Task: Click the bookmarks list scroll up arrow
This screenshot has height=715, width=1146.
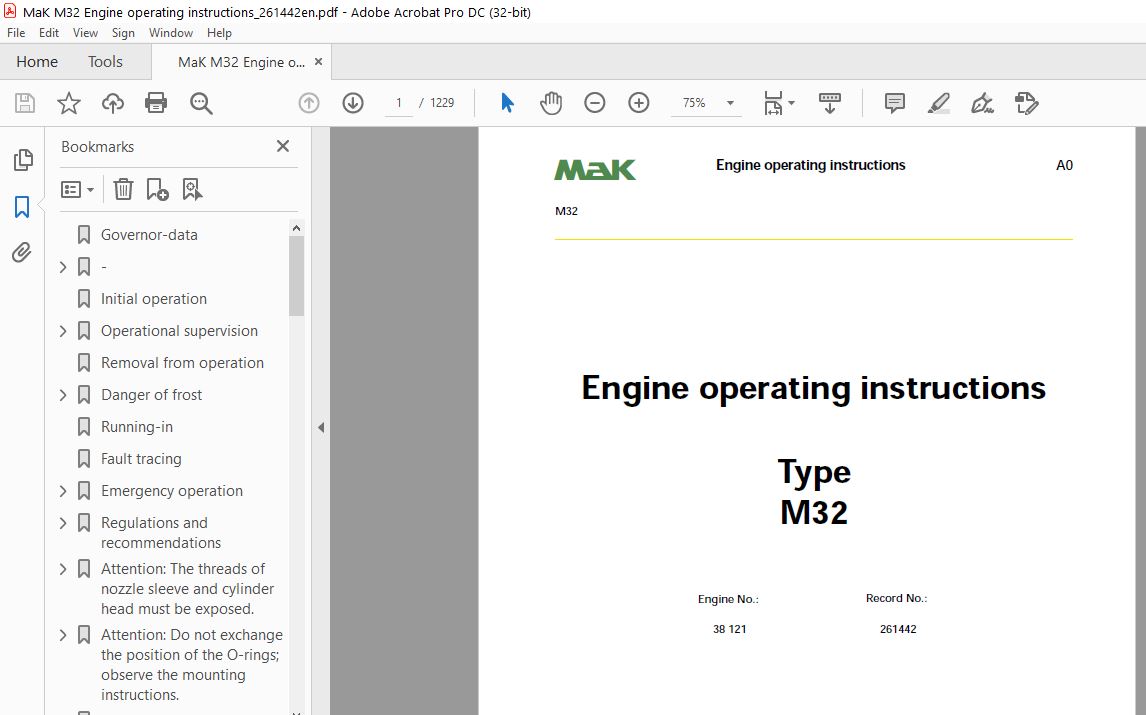Action: pos(296,228)
